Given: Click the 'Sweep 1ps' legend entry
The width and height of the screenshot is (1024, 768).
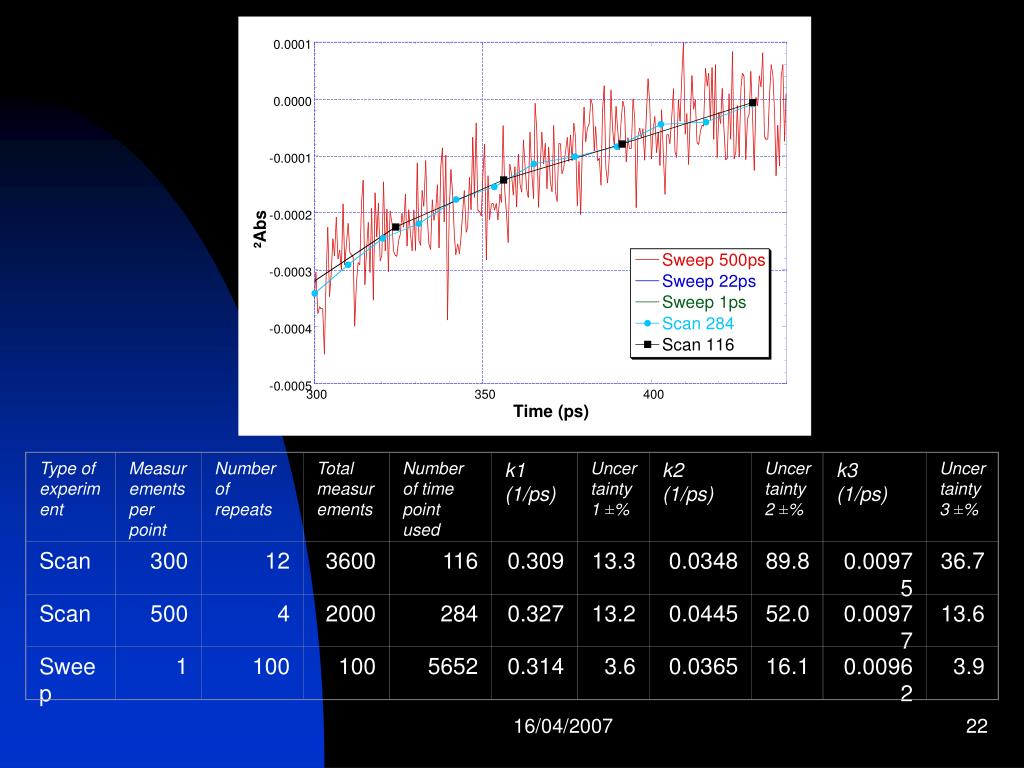Looking at the screenshot, I should tap(690, 302).
